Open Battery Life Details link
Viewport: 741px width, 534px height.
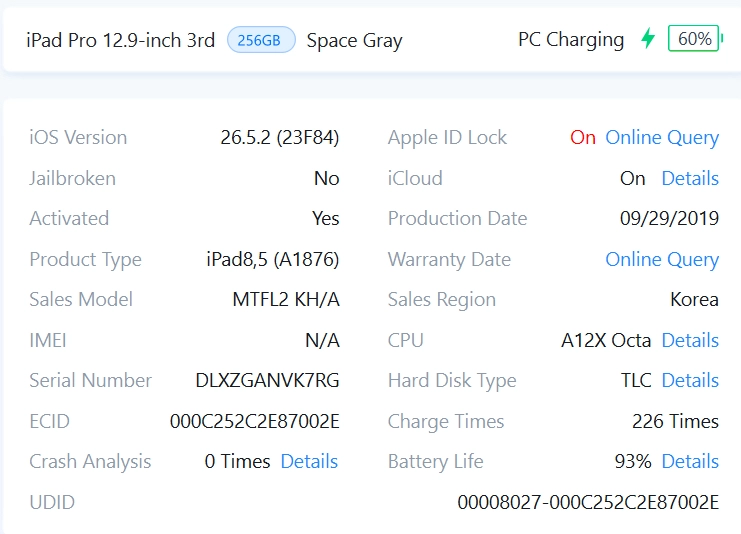coord(689,461)
